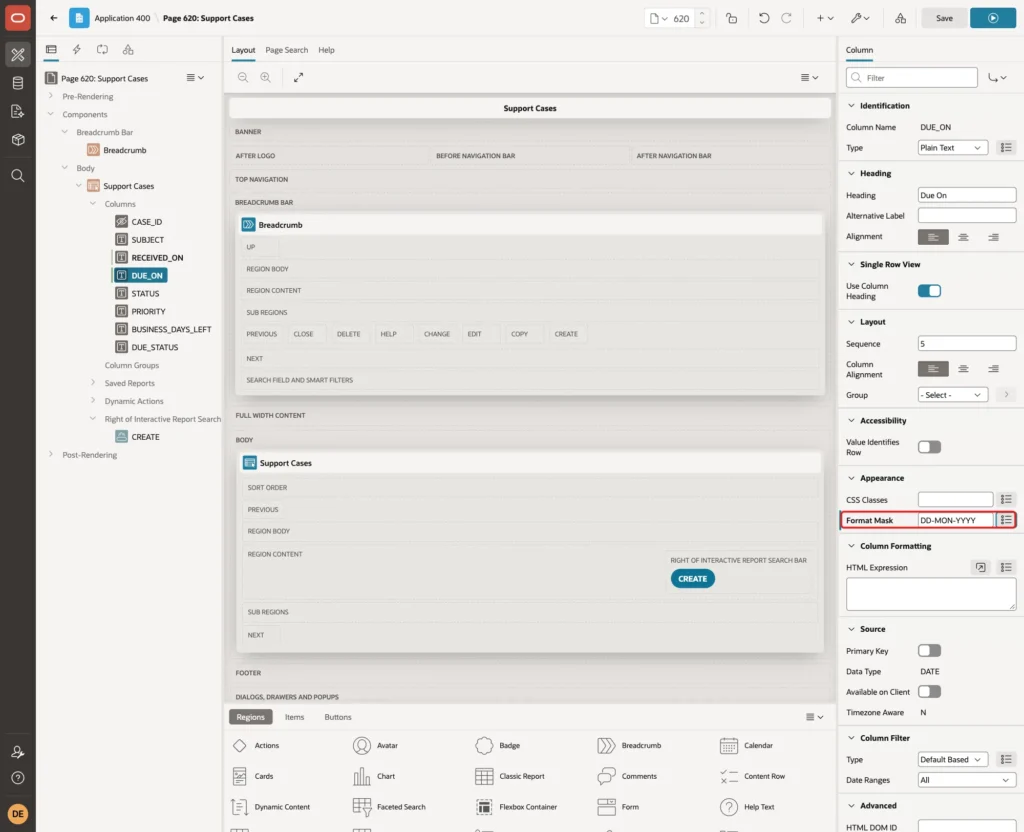Enable the Available on Client switch

click(929, 692)
